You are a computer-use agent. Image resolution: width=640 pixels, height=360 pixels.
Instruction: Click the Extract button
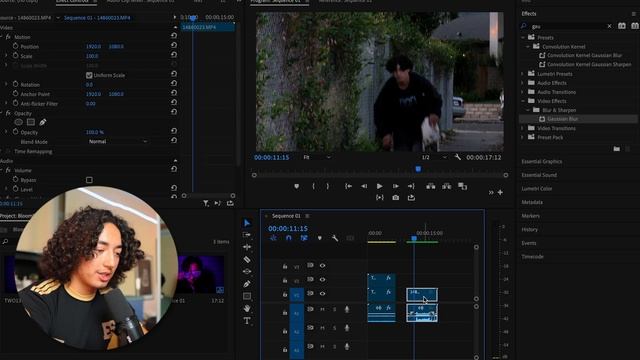point(447,186)
